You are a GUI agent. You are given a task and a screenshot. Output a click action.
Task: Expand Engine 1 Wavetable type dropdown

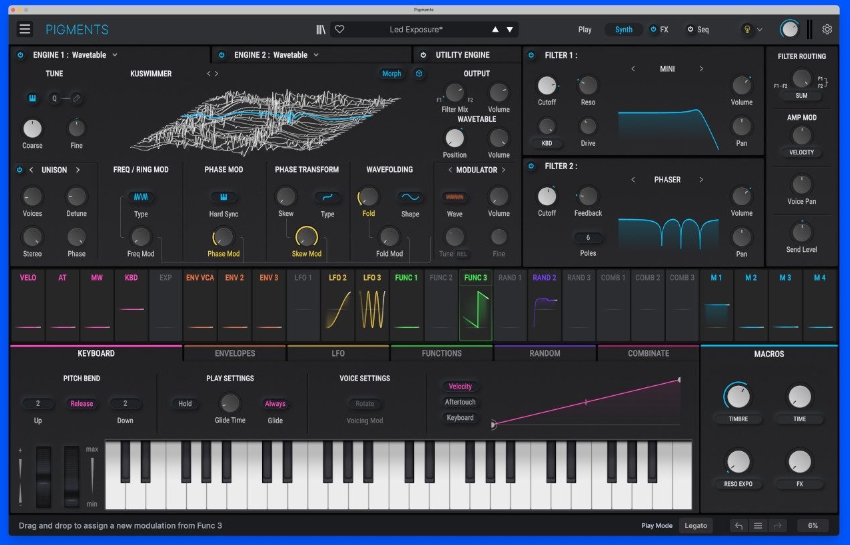(115, 55)
